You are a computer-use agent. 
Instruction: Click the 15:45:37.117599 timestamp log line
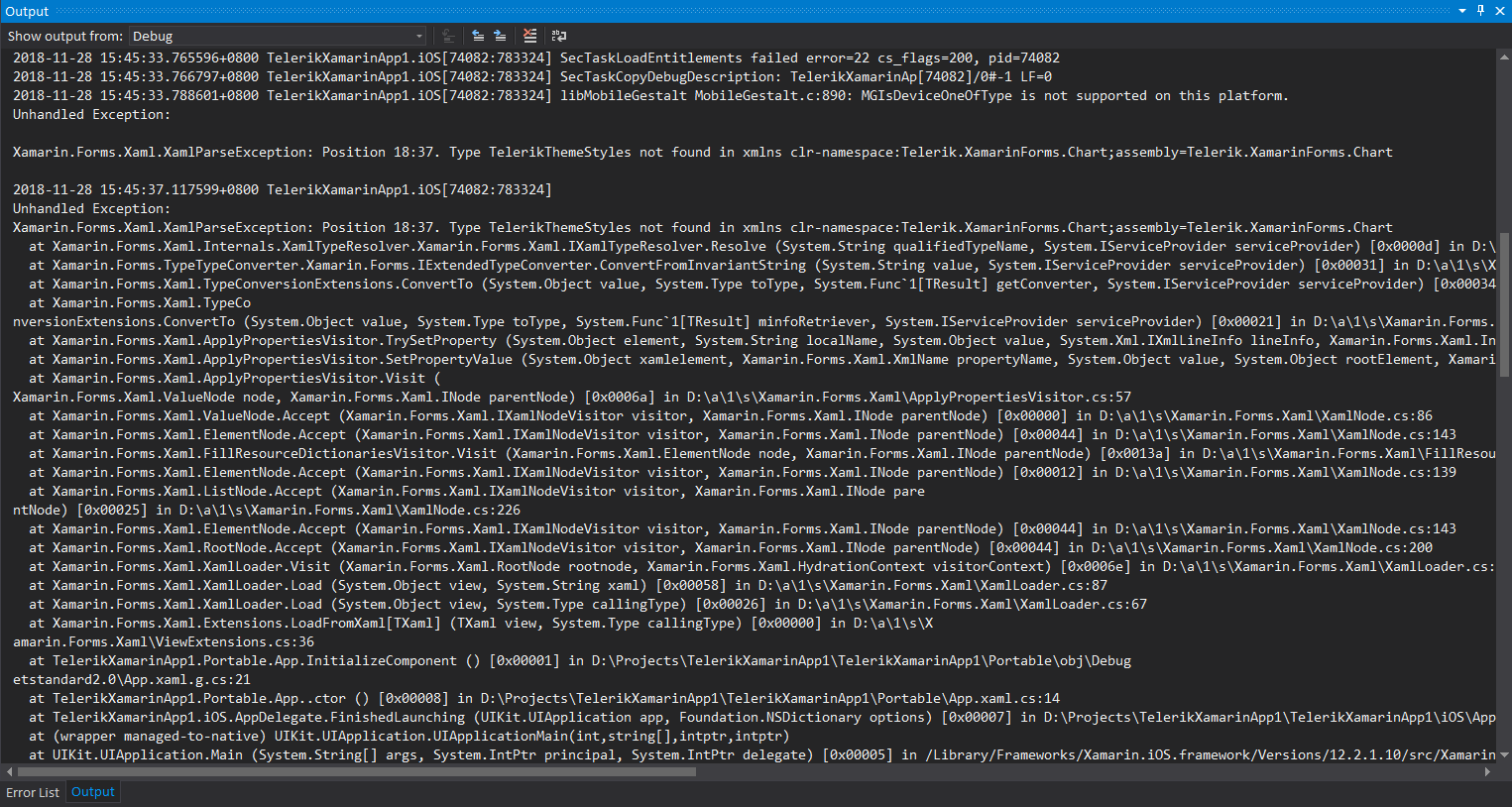283,189
